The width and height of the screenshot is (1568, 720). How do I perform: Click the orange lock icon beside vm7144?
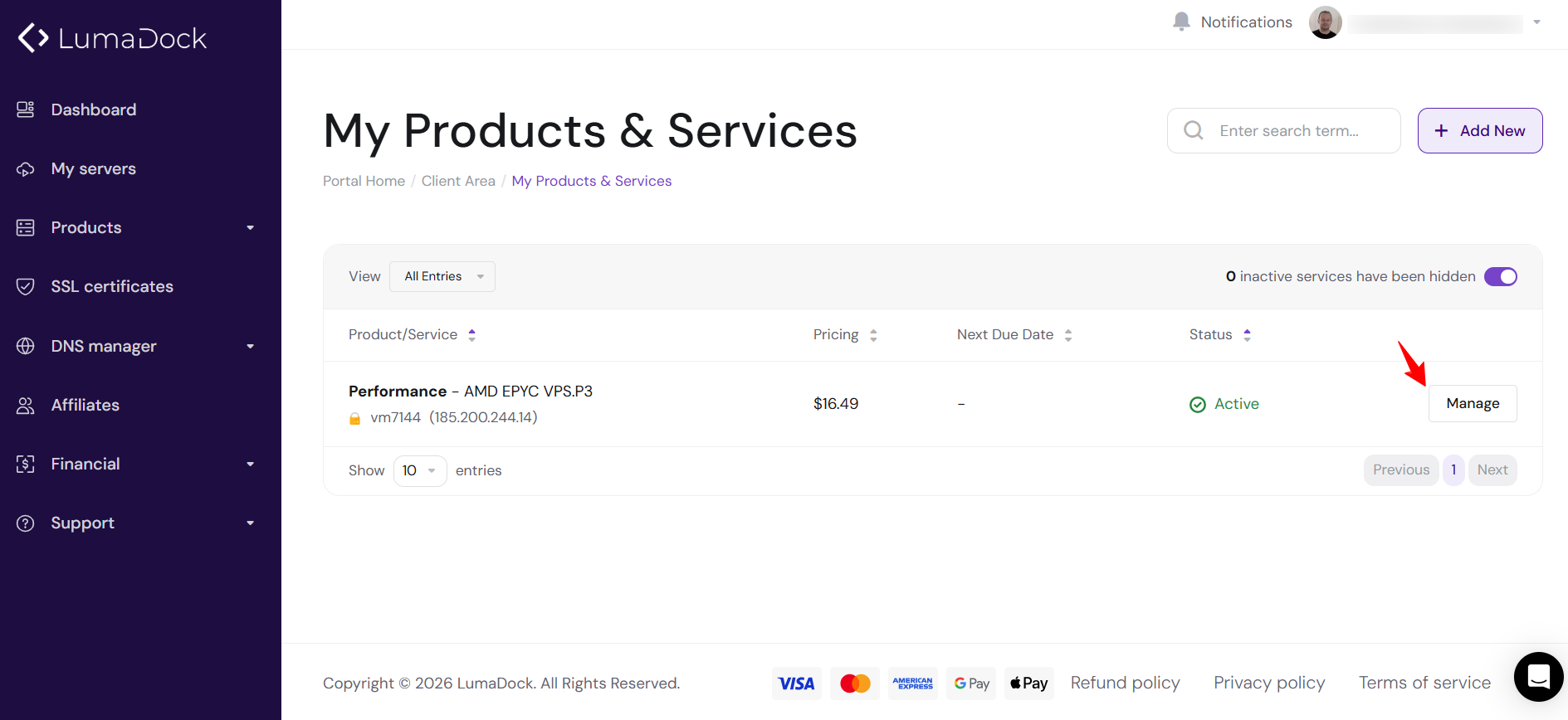tap(355, 418)
